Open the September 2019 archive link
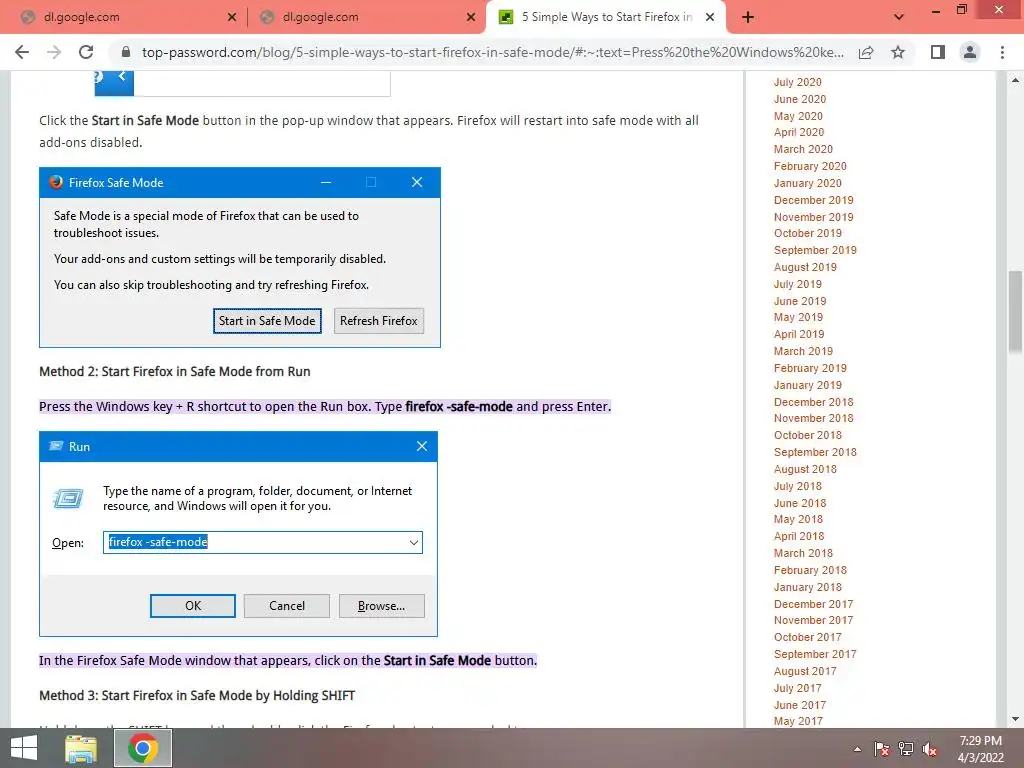The image size is (1024, 768). click(x=815, y=249)
